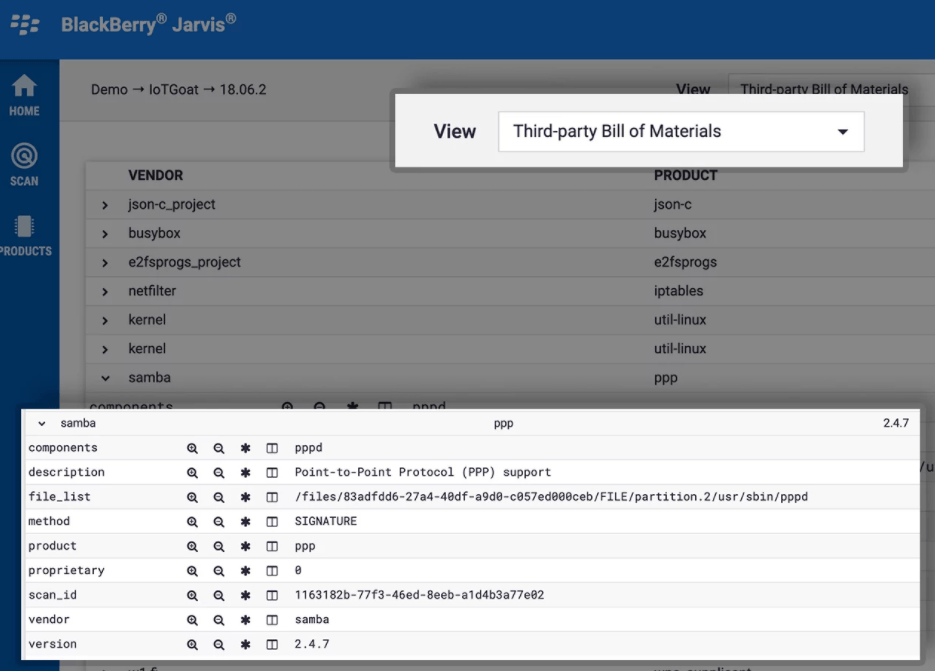Go to Home in the sidebar

coord(24,95)
